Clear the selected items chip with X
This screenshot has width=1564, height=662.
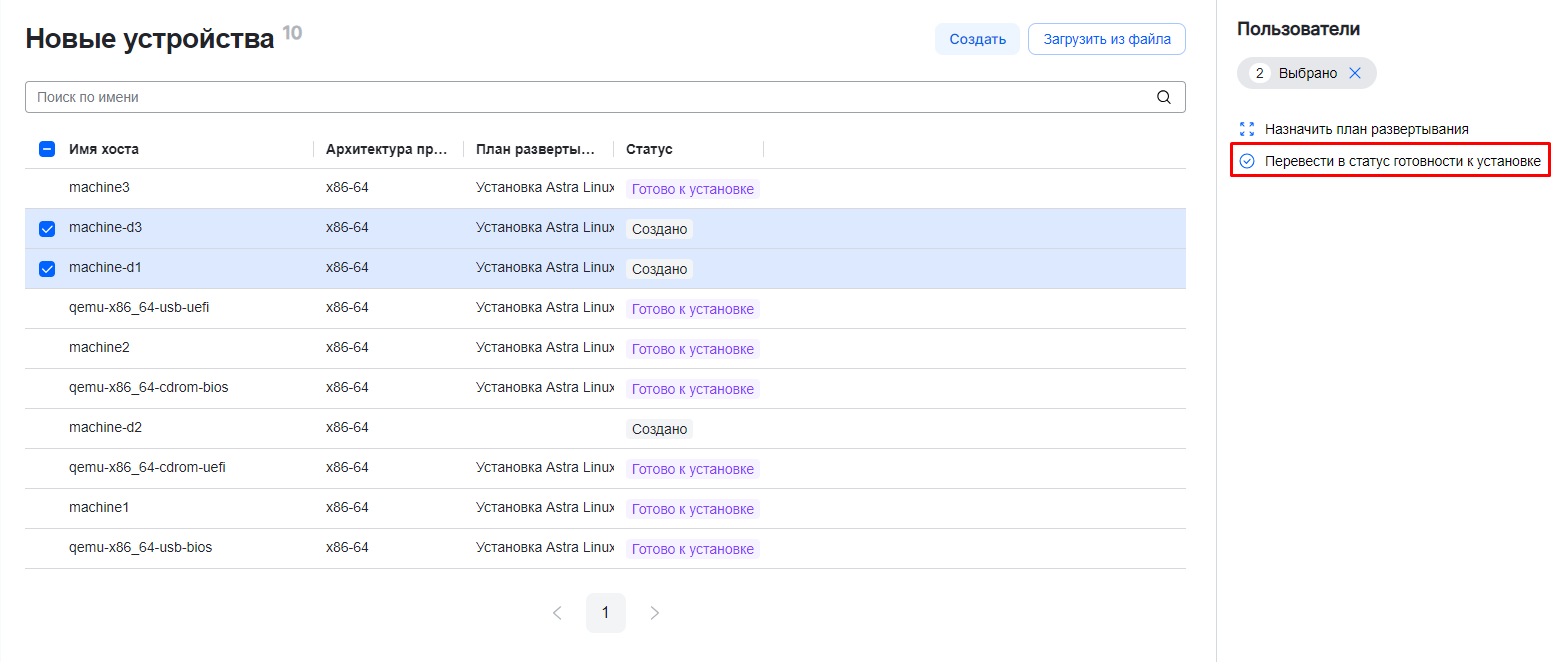point(1355,73)
